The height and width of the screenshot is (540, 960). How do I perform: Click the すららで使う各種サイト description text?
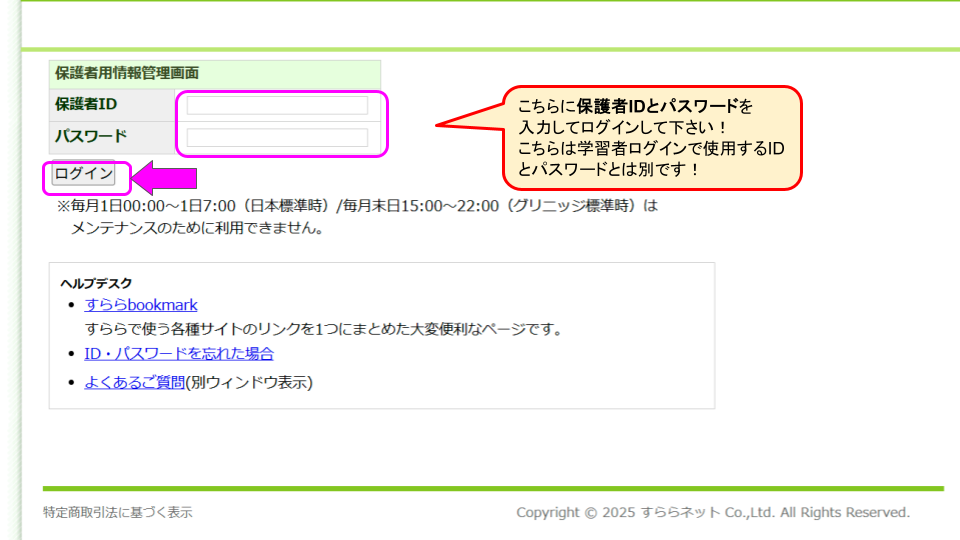pyautogui.click(x=323, y=329)
